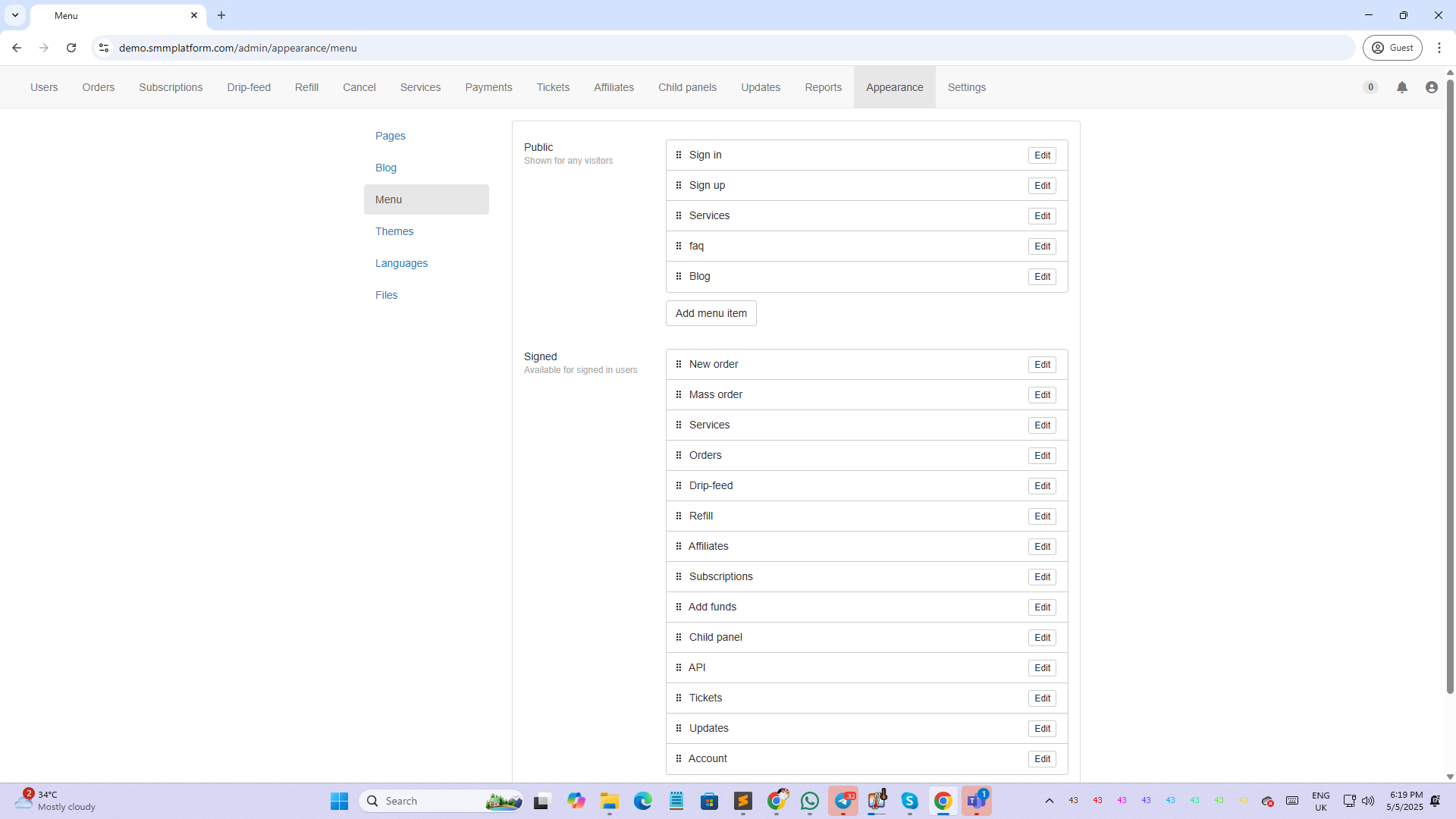Open Chrome three-dot menu
Viewport: 1456px width, 819px height.
[1439, 48]
